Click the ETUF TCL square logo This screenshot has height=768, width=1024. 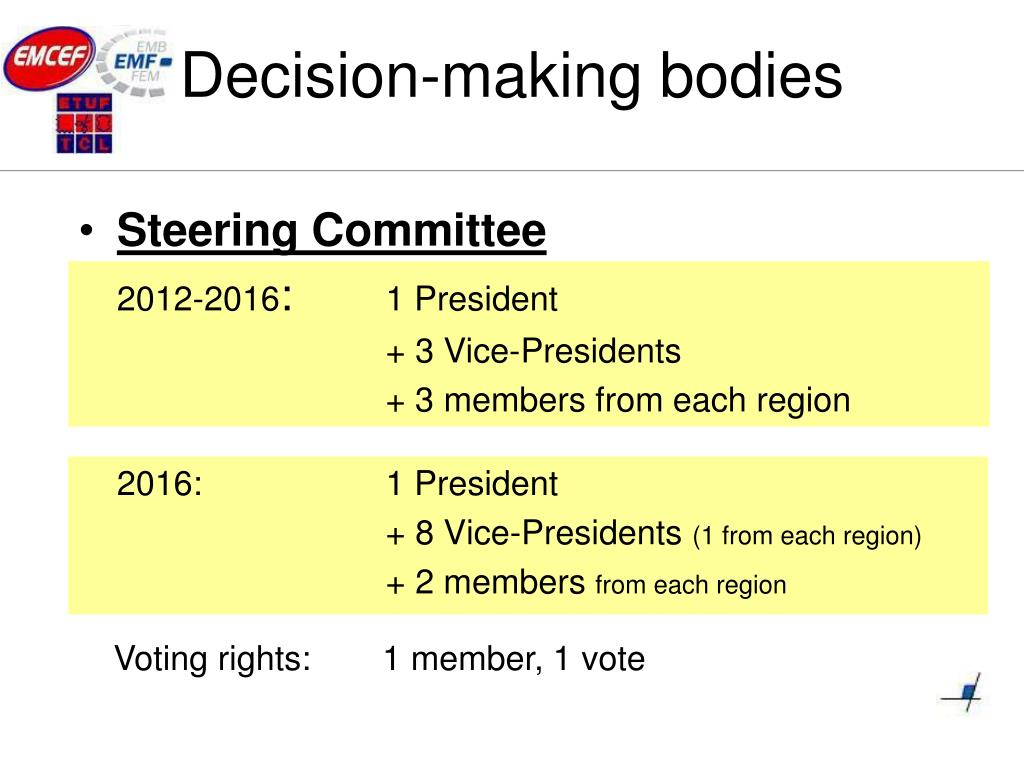tap(84, 123)
